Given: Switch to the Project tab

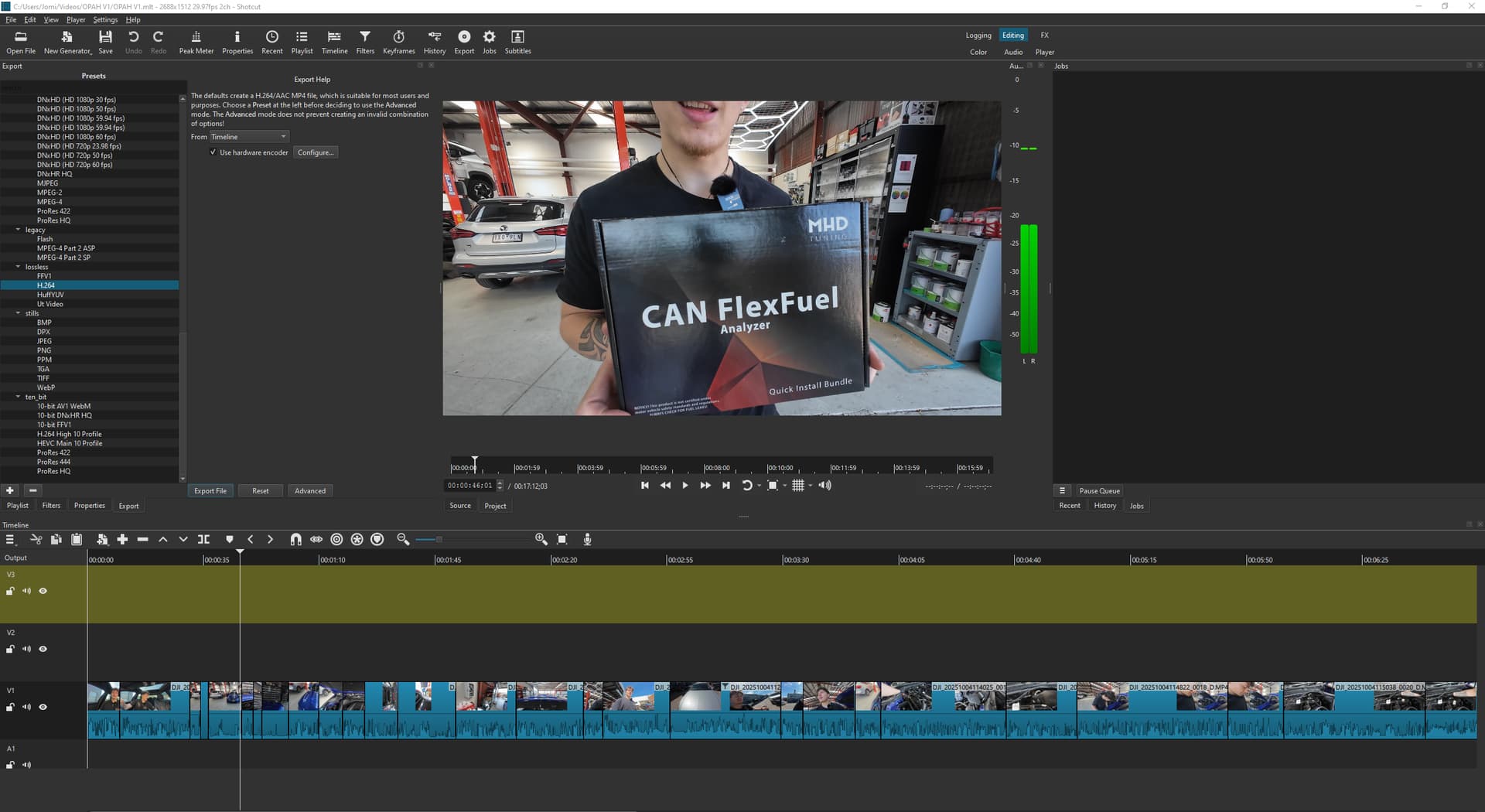Looking at the screenshot, I should tap(495, 507).
